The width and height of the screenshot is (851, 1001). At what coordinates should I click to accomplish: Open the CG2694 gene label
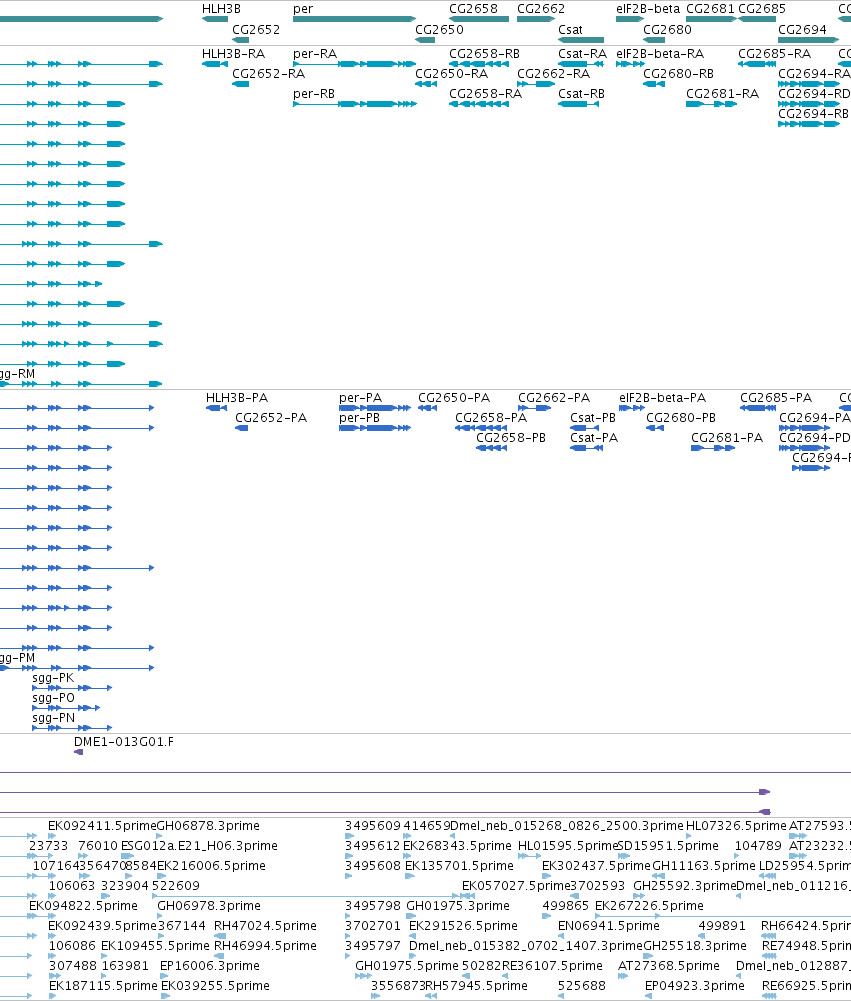[802, 29]
